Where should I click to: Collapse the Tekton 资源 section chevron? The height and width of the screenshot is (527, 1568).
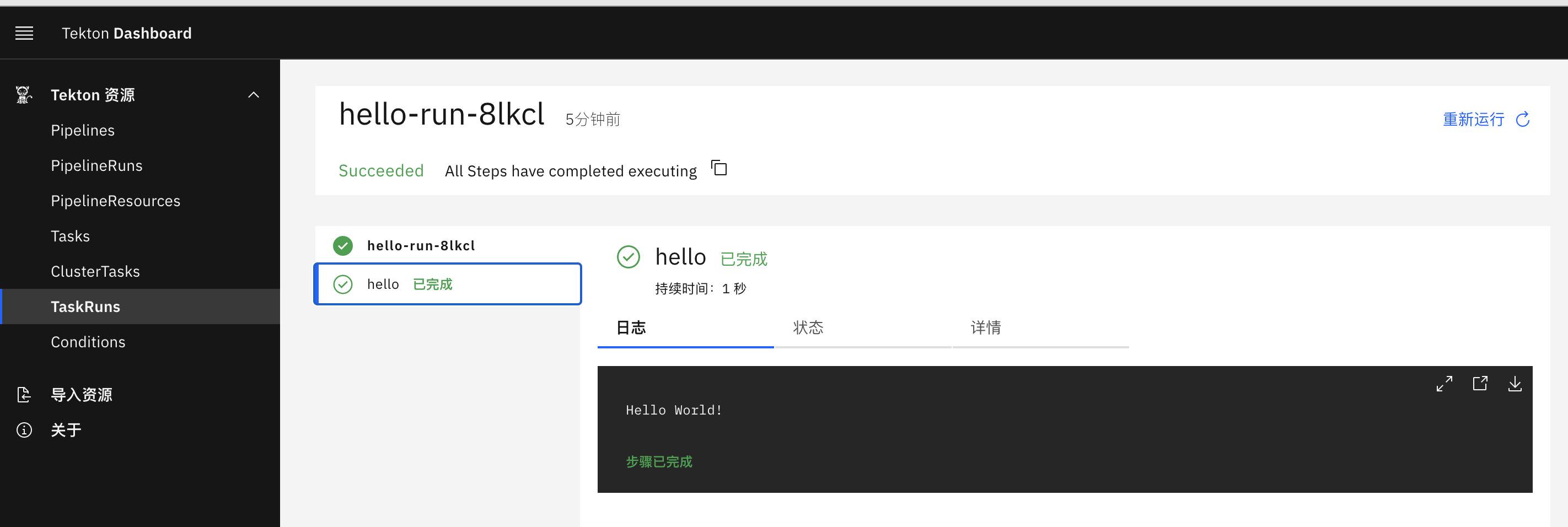click(254, 95)
